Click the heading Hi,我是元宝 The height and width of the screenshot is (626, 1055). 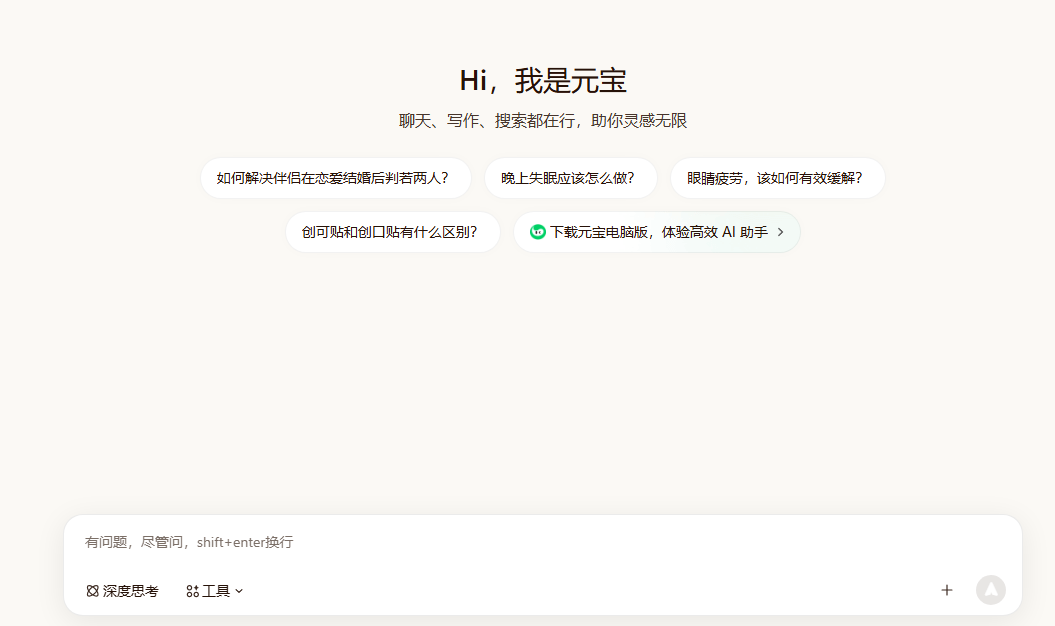[x=543, y=81]
